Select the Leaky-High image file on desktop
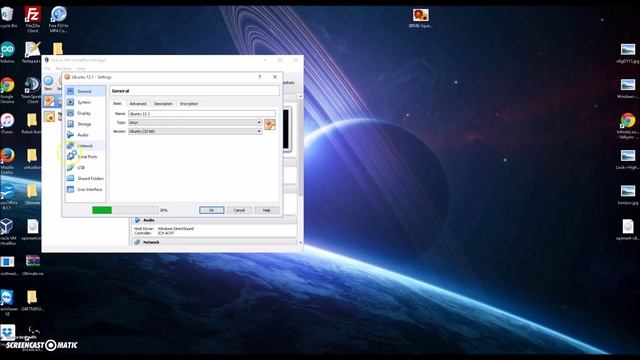 coord(627,160)
